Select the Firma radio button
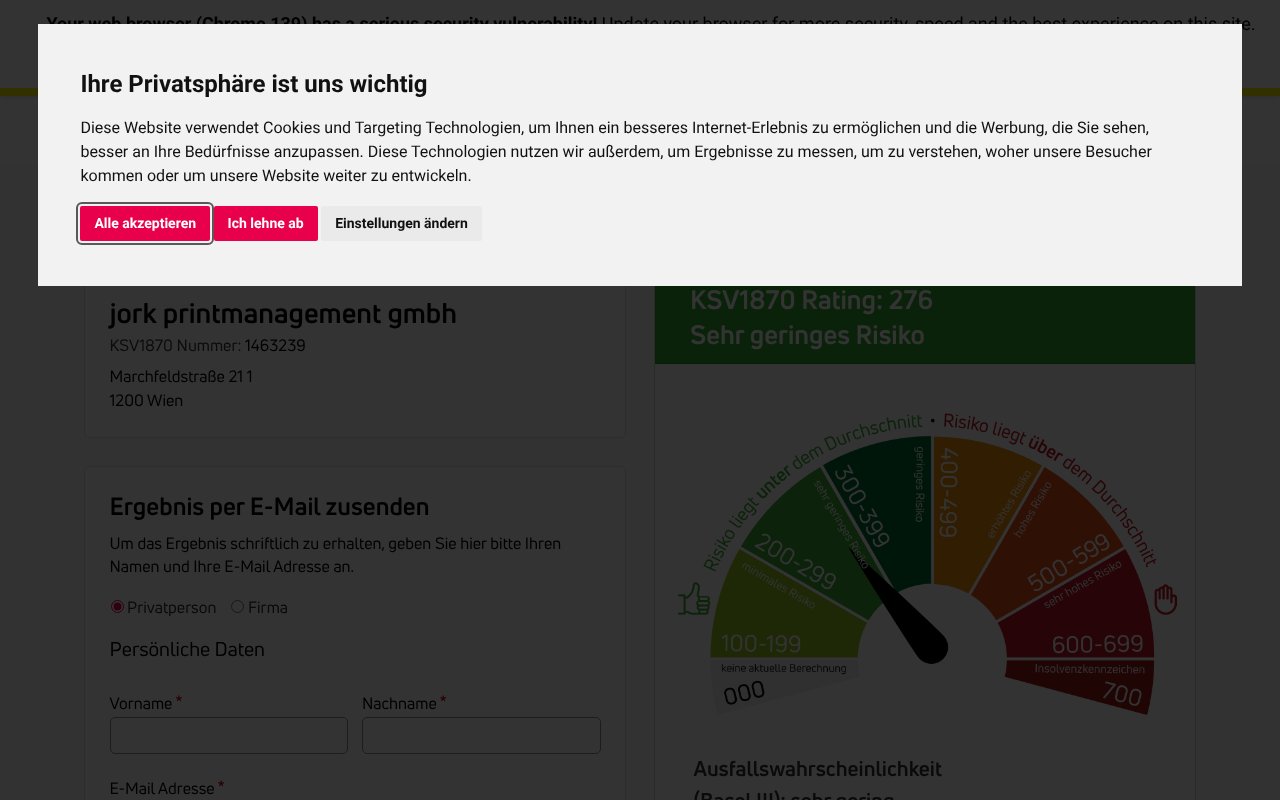1280x800 pixels. click(x=237, y=607)
